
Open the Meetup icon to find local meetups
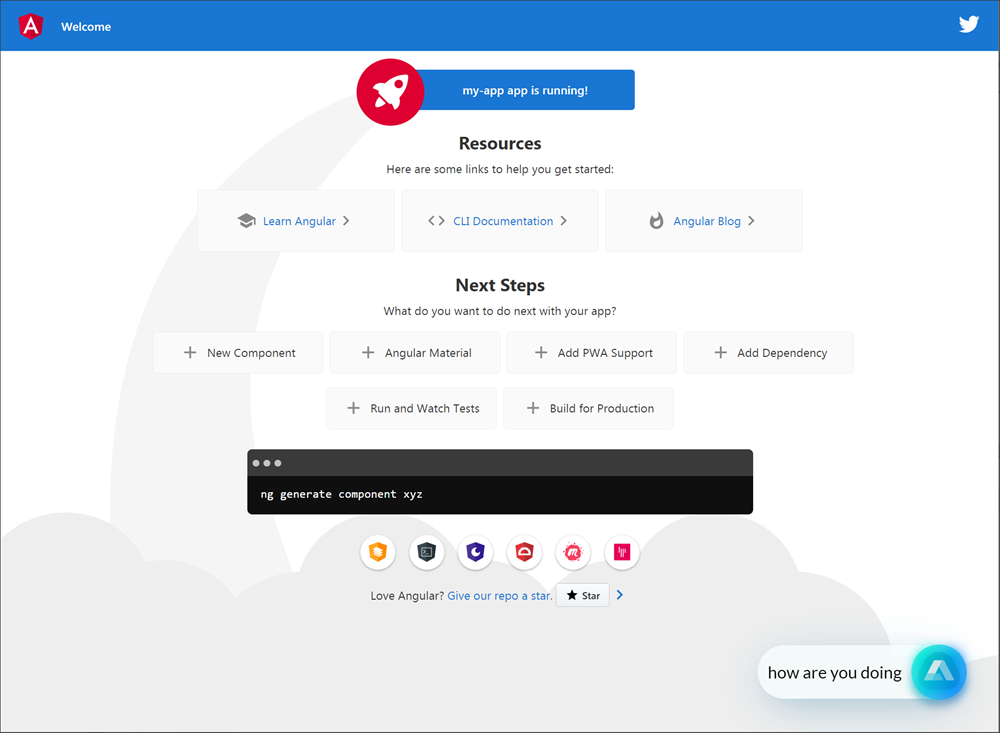point(572,552)
